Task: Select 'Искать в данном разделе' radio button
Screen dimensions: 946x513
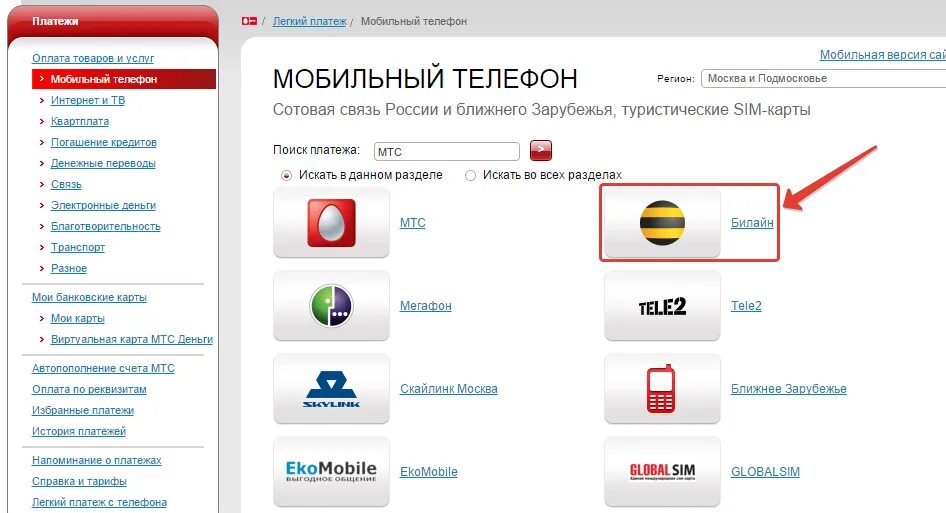Action: 286,176
